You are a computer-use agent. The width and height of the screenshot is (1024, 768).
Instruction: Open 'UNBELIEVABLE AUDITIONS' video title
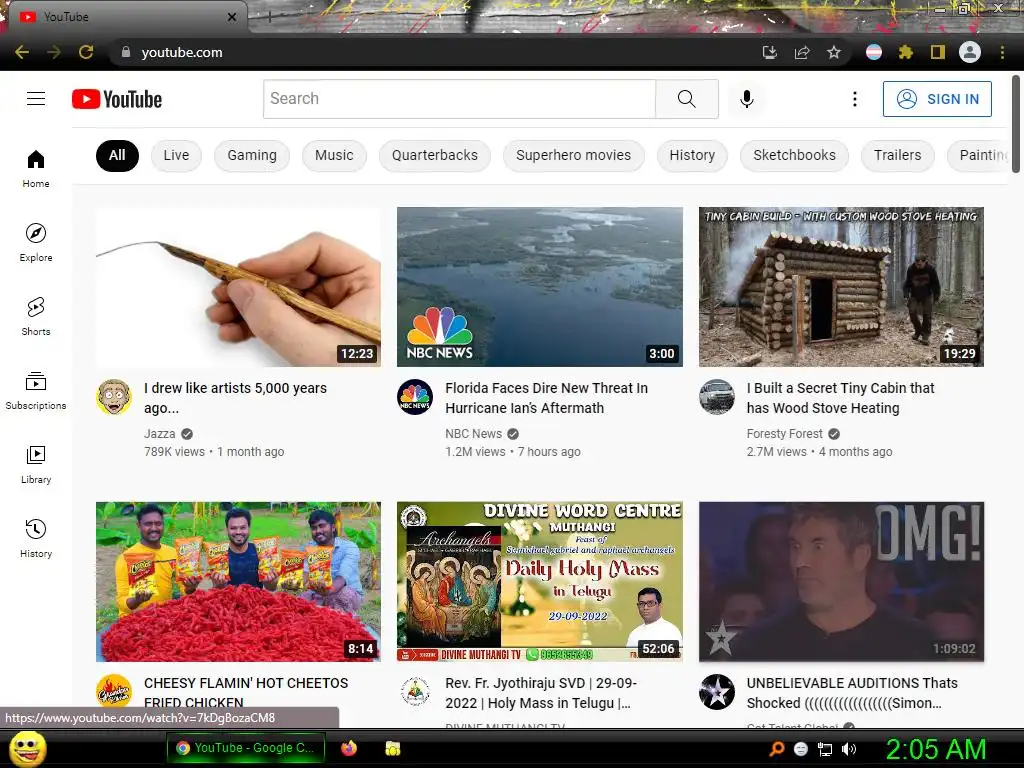(x=852, y=693)
